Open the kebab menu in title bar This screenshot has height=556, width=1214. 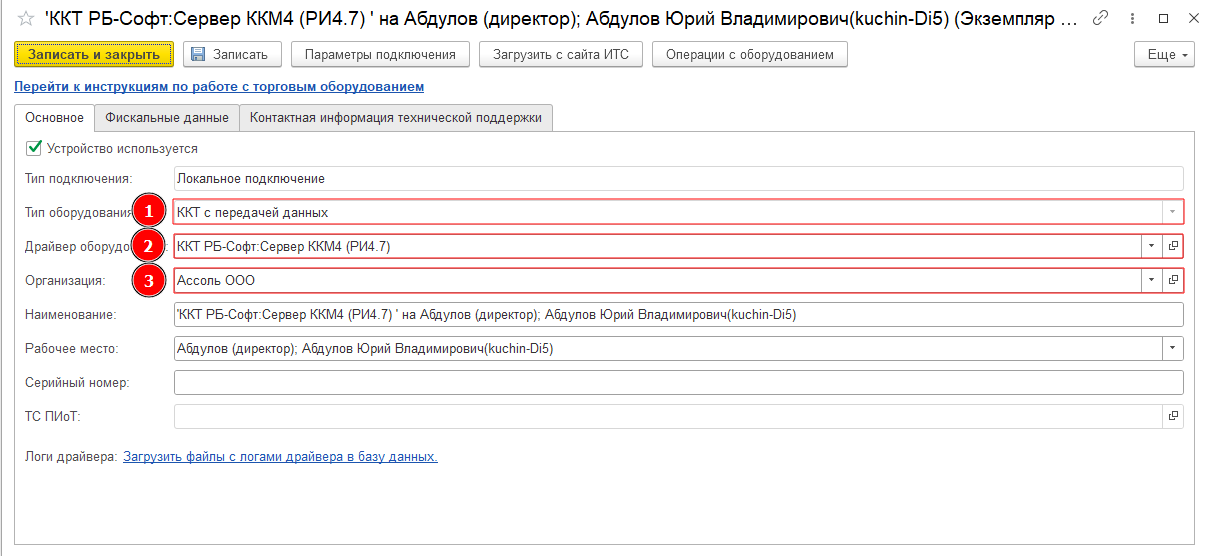[1132, 18]
